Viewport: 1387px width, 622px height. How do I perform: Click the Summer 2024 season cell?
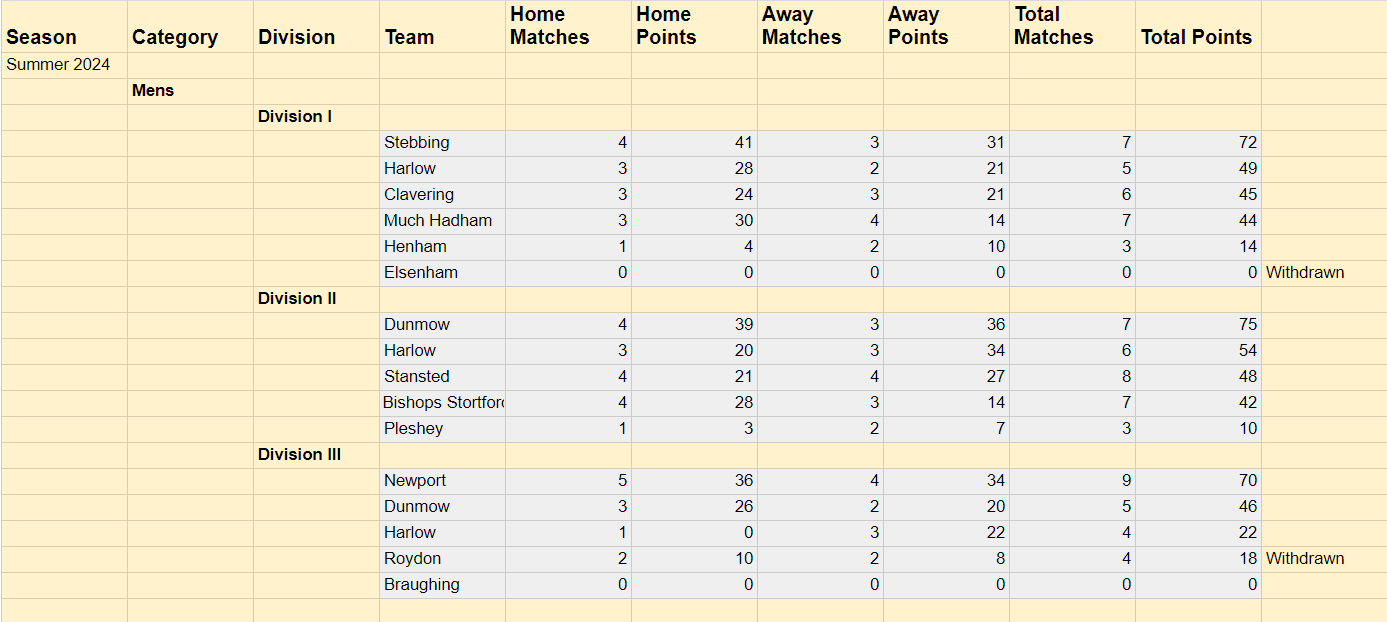64,65
